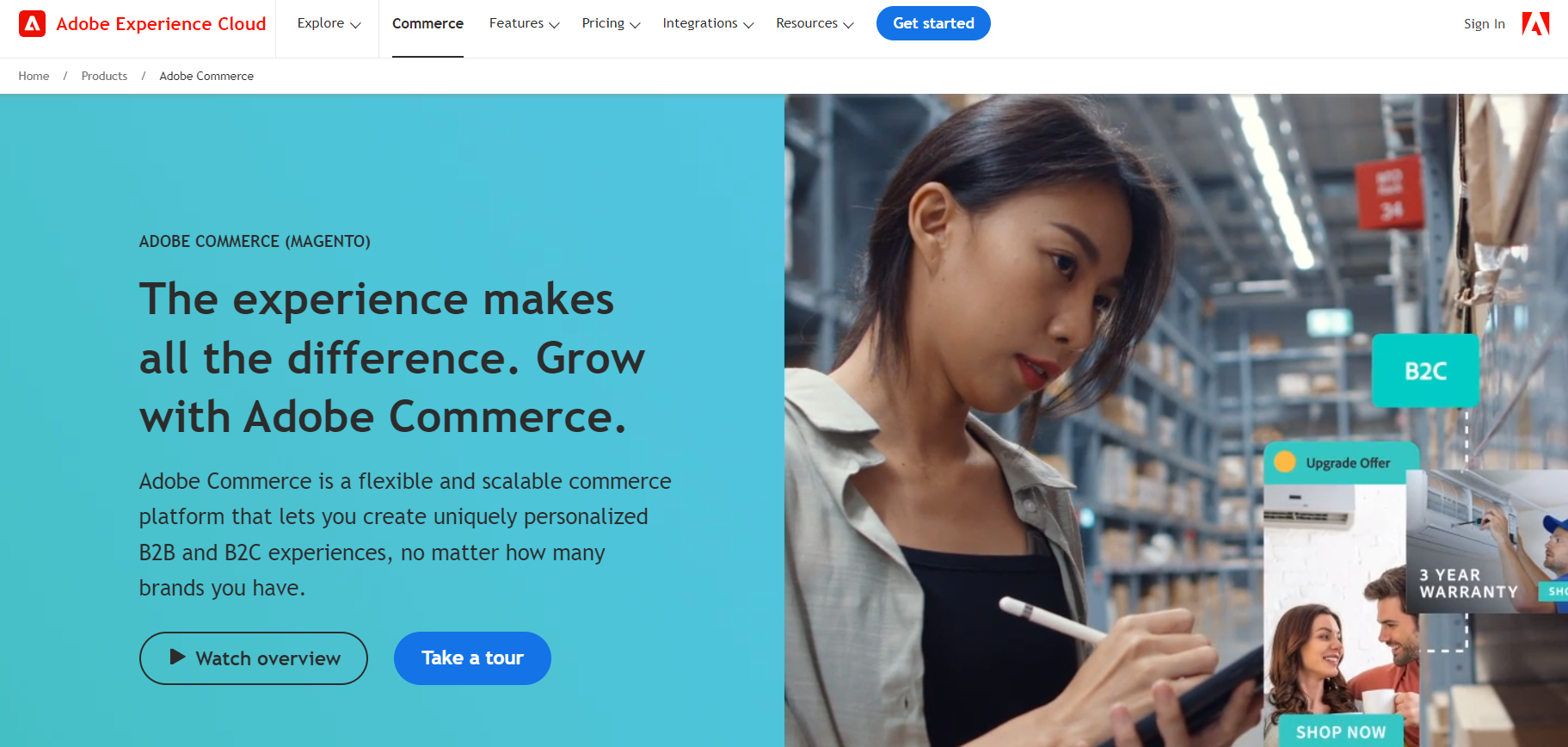The height and width of the screenshot is (747, 1568).
Task: Click the Sign In link
Action: [1484, 24]
